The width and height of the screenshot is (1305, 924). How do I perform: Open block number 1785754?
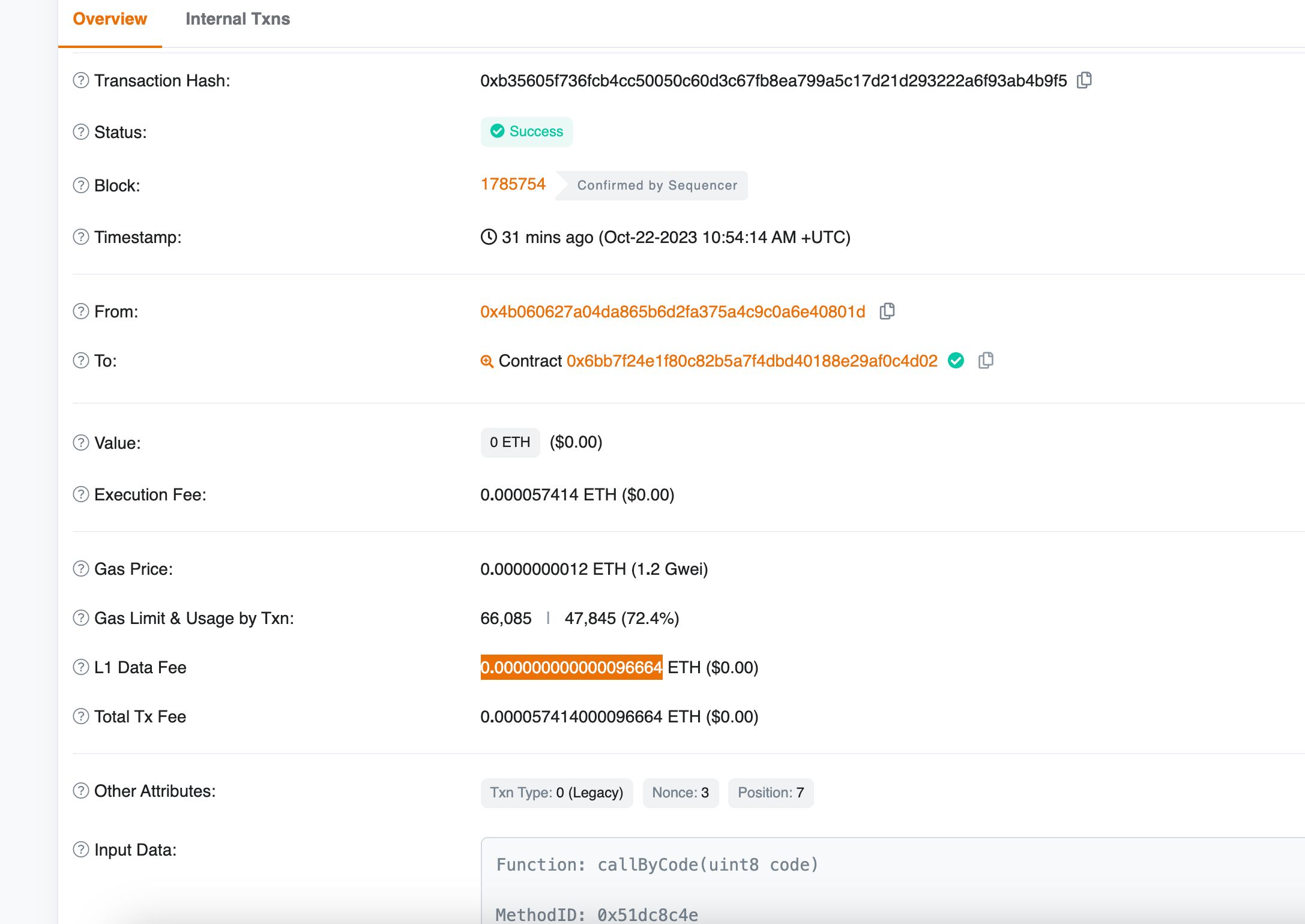pos(513,184)
